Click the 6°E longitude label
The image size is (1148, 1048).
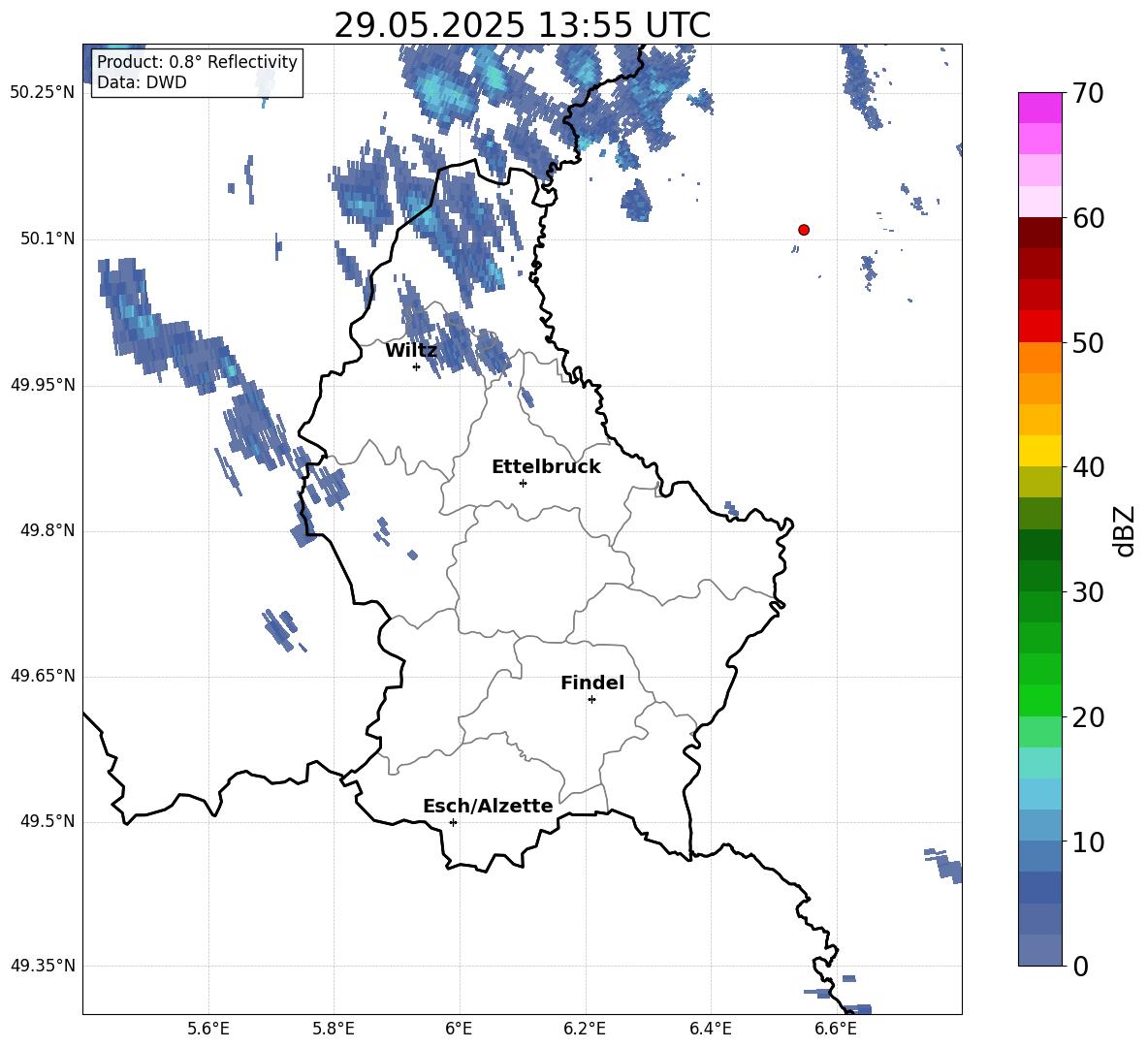coord(459,1029)
